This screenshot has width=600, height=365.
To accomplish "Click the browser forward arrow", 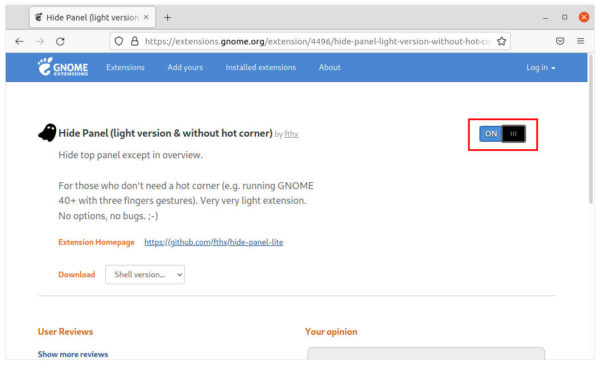I will pyautogui.click(x=40, y=41).
